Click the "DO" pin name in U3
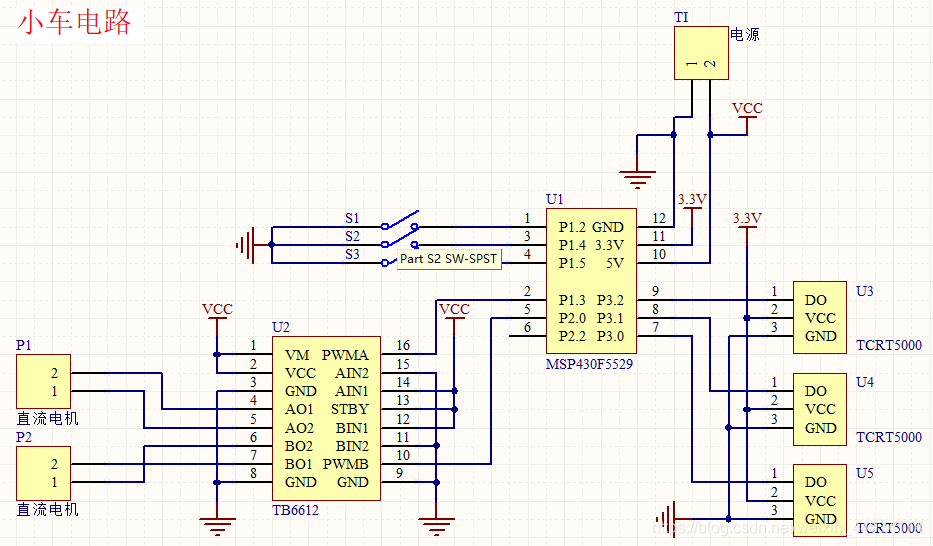Screen dimensions: 933x546 click(816, 300)
